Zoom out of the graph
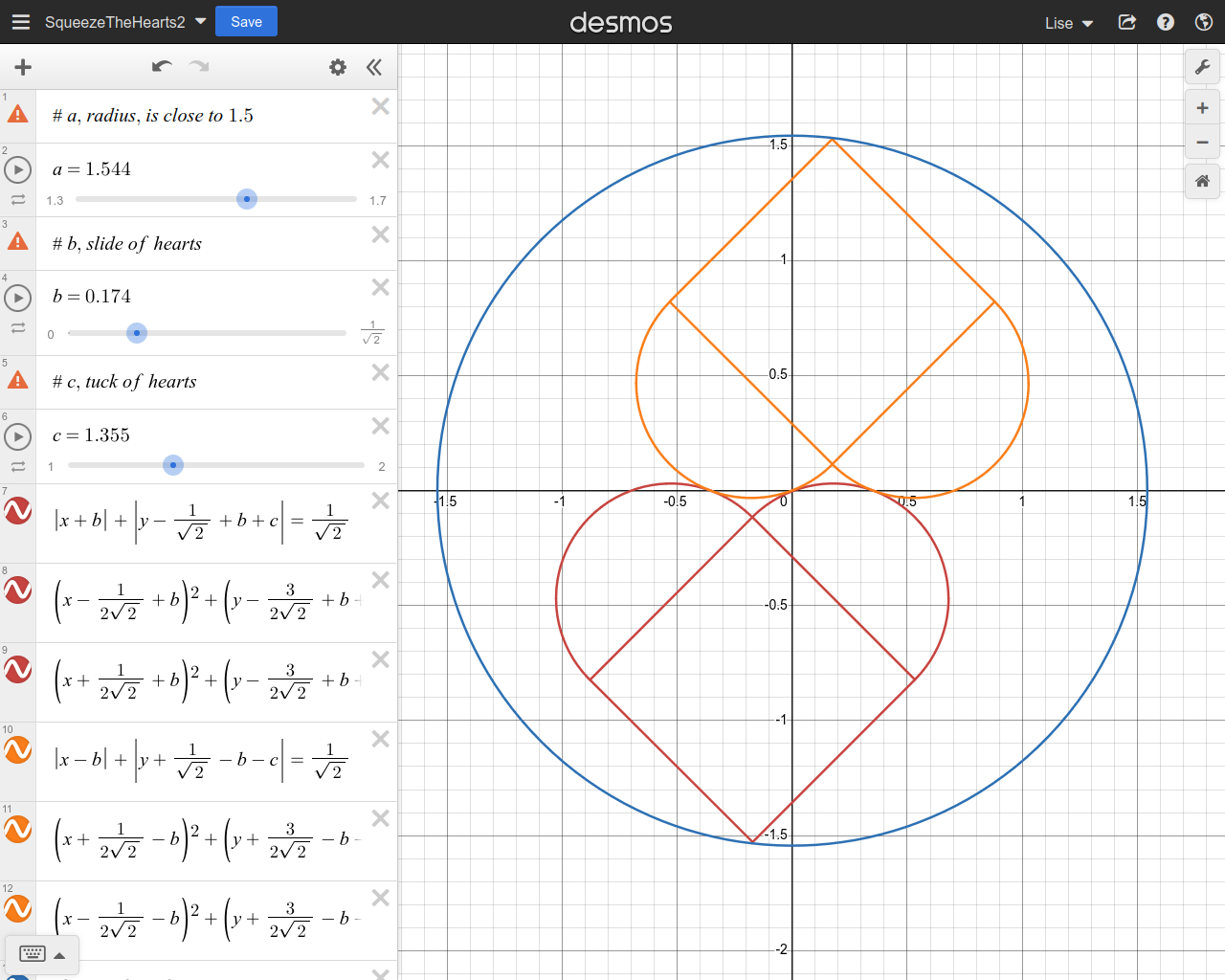This screenshot has width=1225, height=980. point(1202,143)
